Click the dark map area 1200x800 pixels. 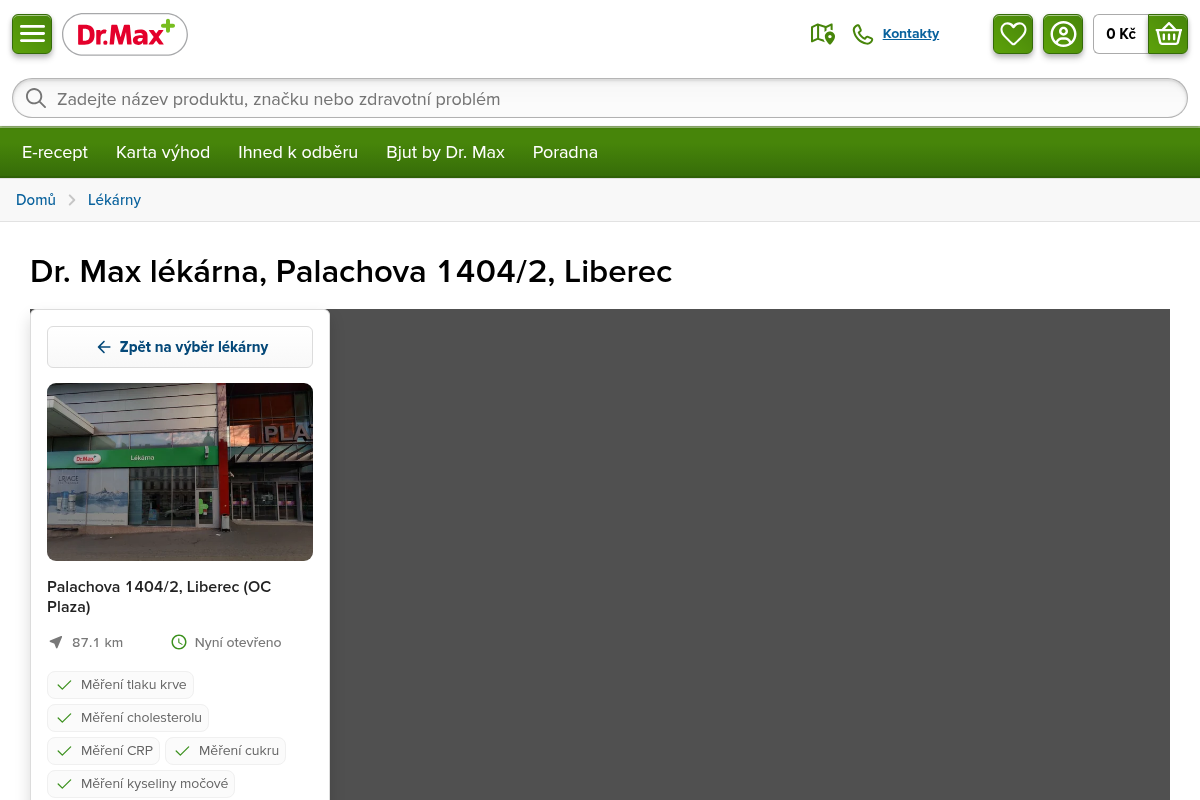750,554
